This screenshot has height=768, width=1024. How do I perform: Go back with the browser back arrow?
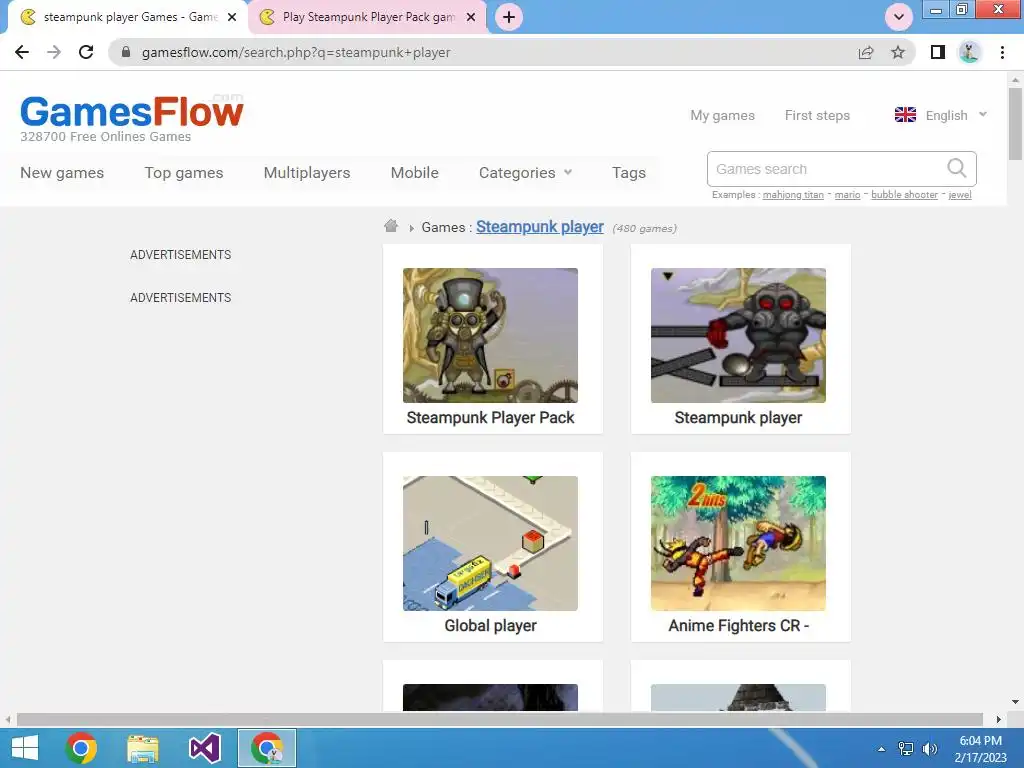22,52
